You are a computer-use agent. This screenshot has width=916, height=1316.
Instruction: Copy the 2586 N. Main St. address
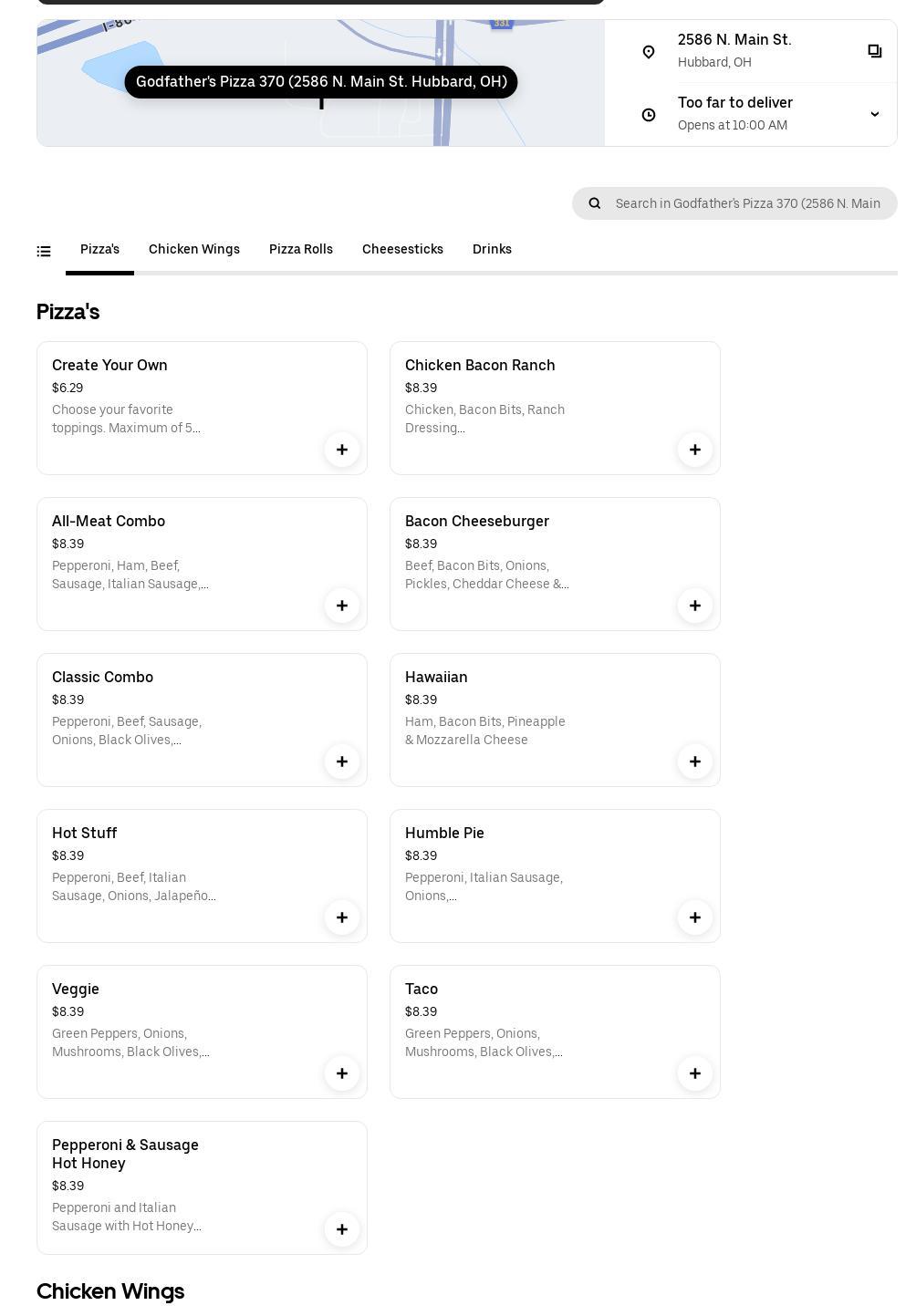[x=875, y=51]
